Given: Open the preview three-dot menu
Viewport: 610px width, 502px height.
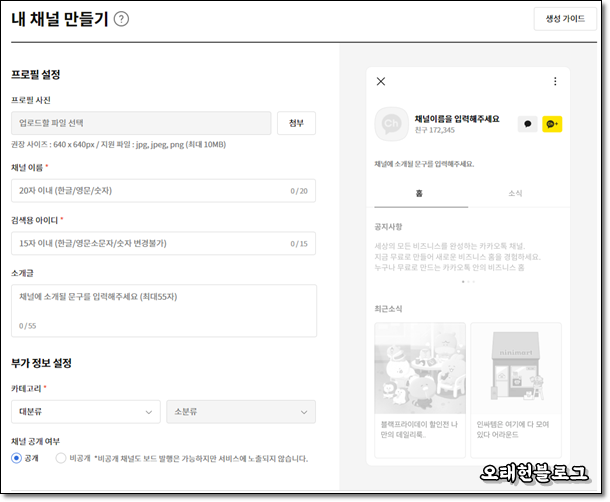Looking at the screenshot, I should point(555,81).
